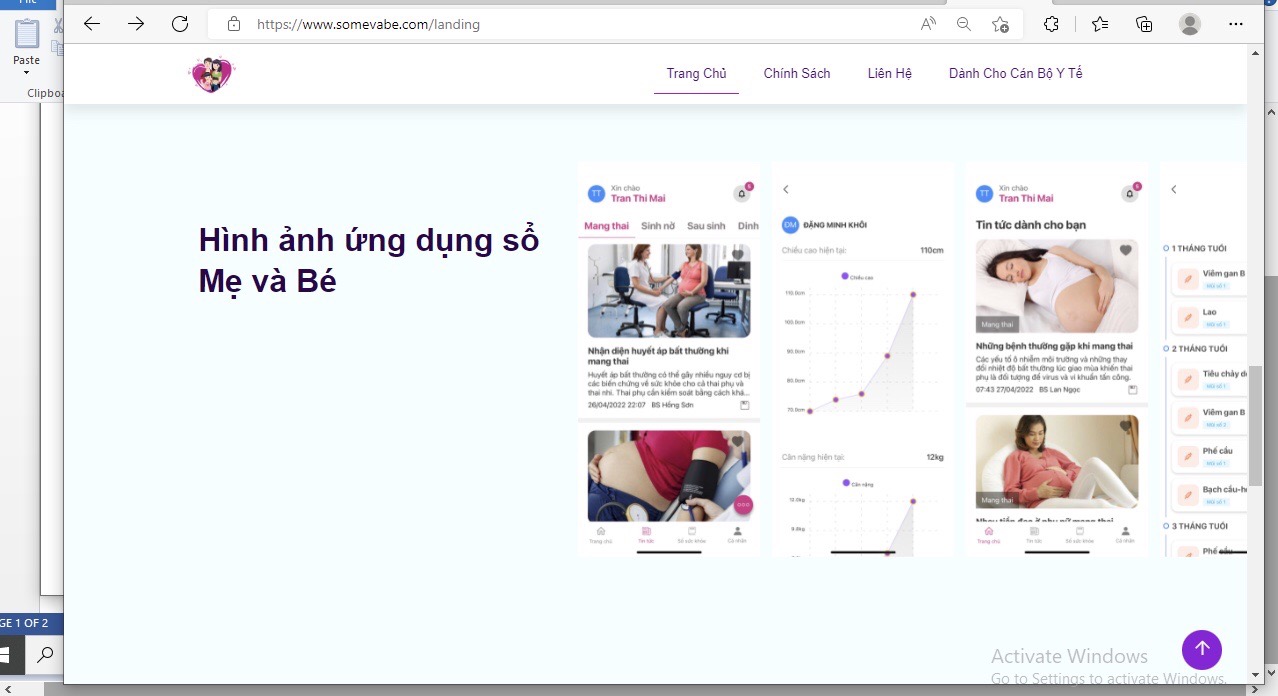
Task: Go forward with the browser forward arrow
Action: [136, 24]
